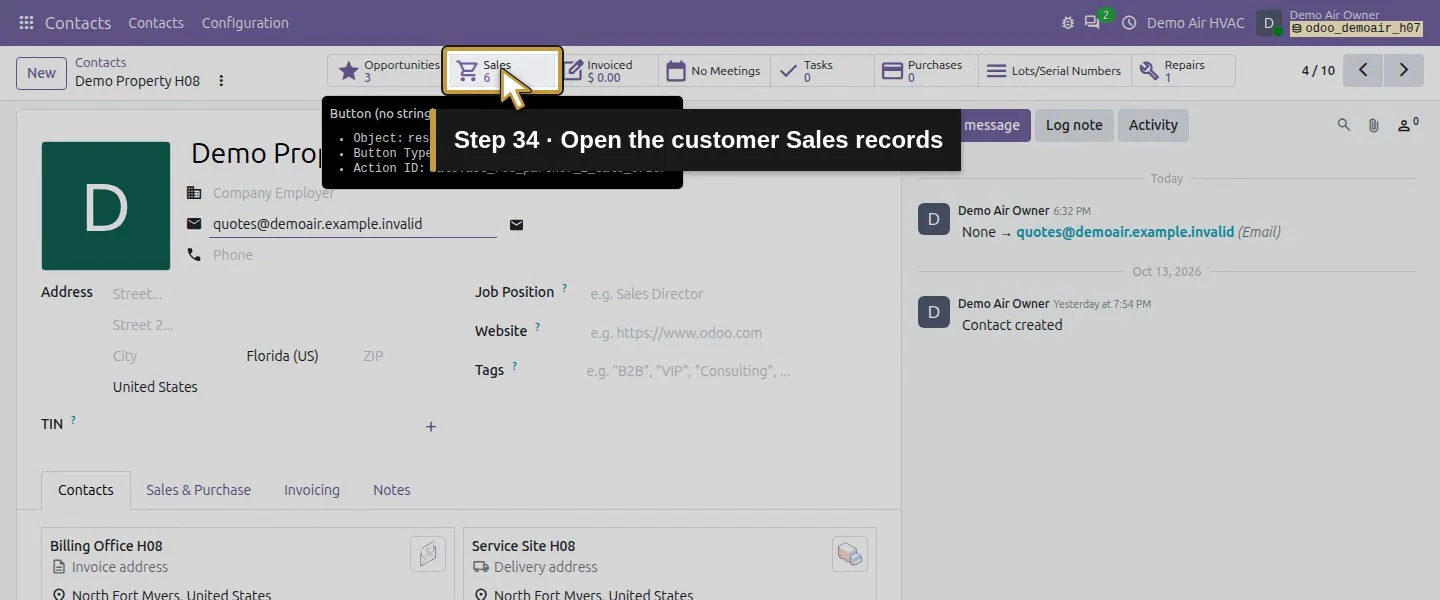Open Demo Air Owner user menu

pyautogui.click(x=1340, y=22)
